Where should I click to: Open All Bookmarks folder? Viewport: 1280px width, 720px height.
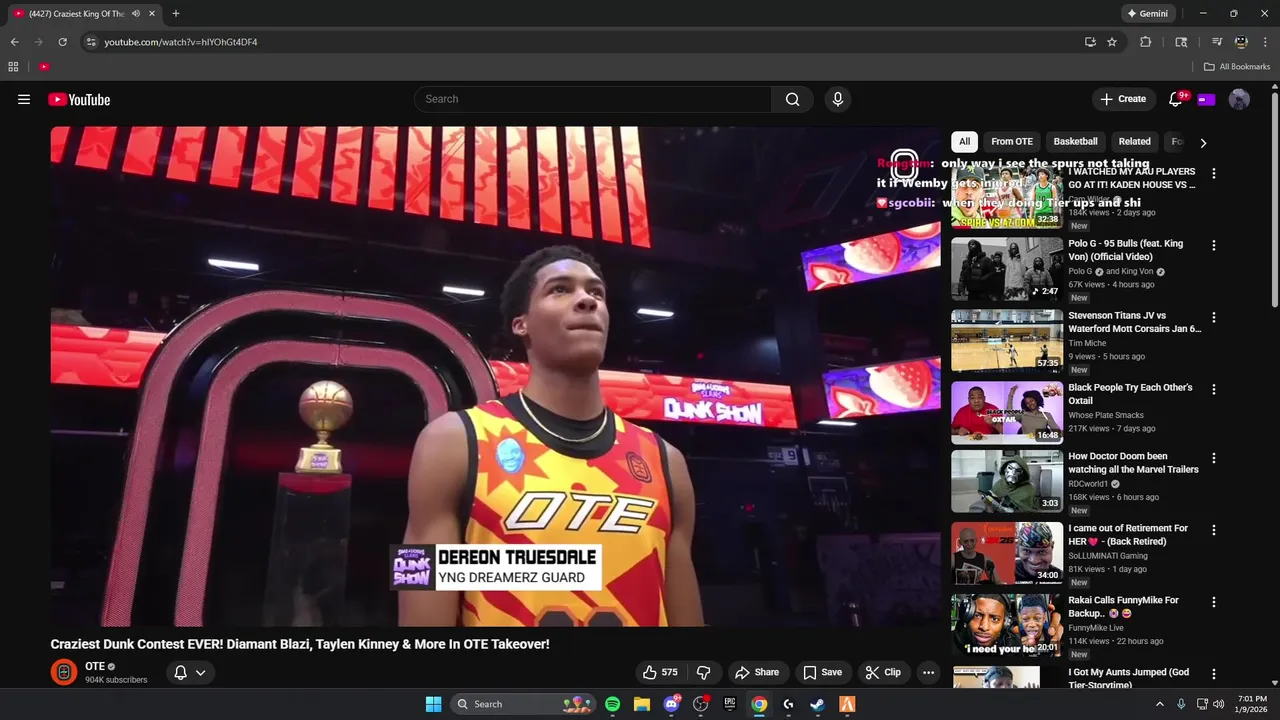pos(1237,67)
